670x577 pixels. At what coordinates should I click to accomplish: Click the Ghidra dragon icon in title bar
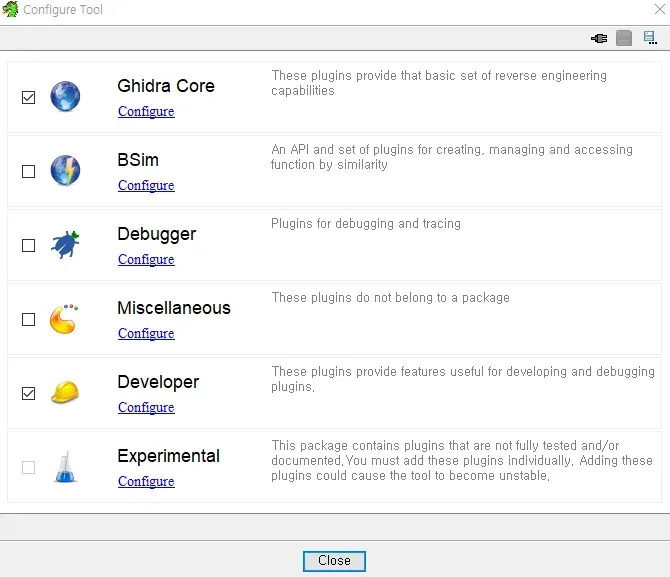click(10, 9)
